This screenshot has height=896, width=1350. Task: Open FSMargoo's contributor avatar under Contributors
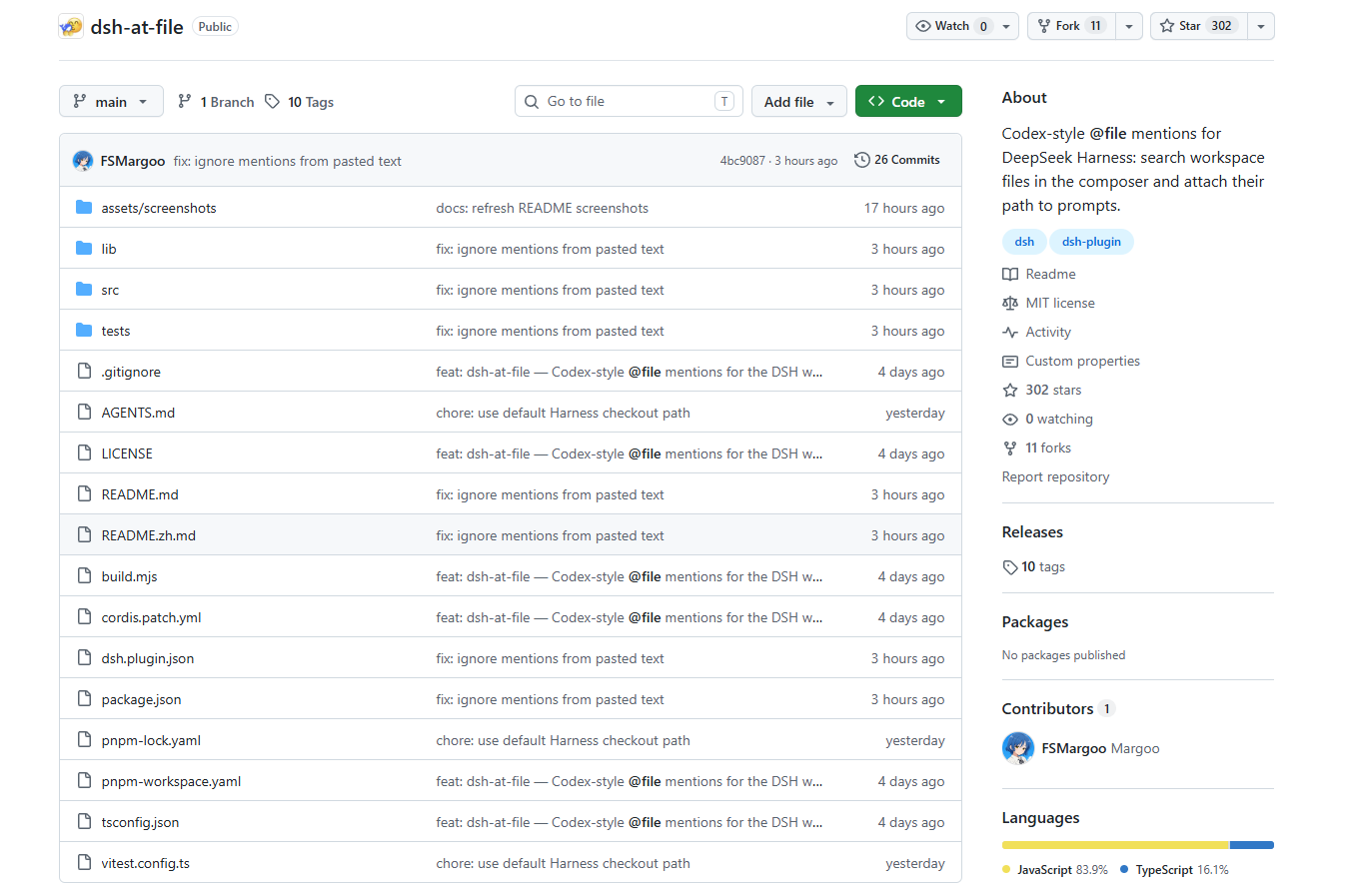pos(1018,748)
